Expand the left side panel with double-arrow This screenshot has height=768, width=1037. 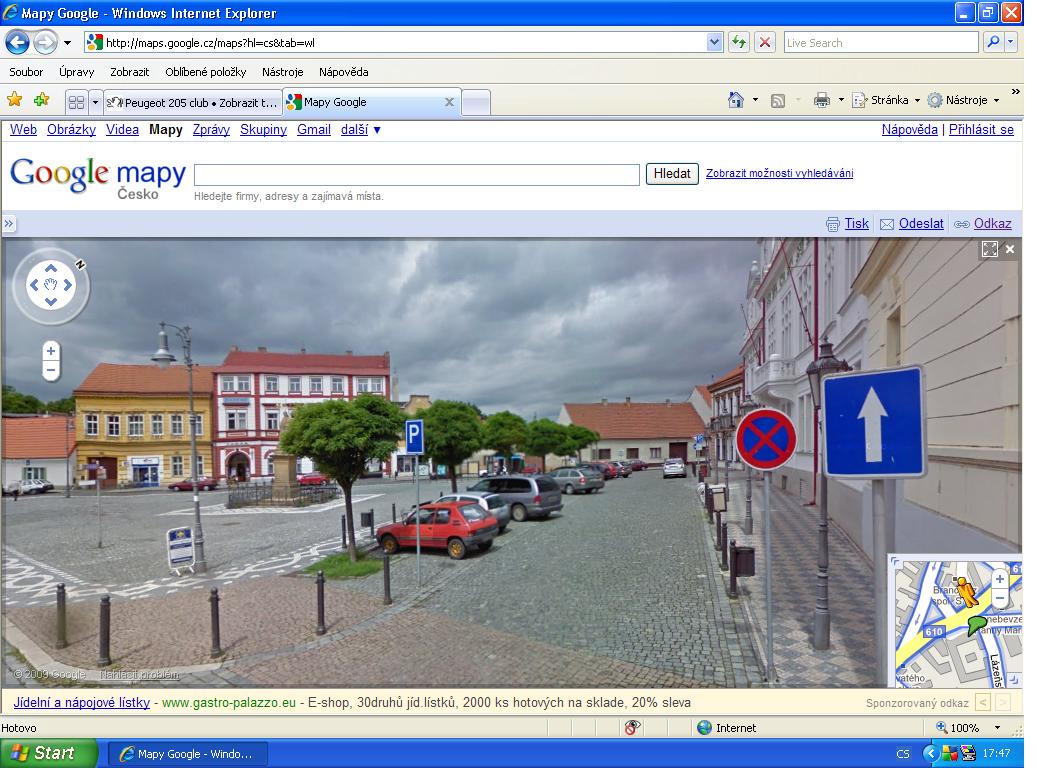point(9,224)
